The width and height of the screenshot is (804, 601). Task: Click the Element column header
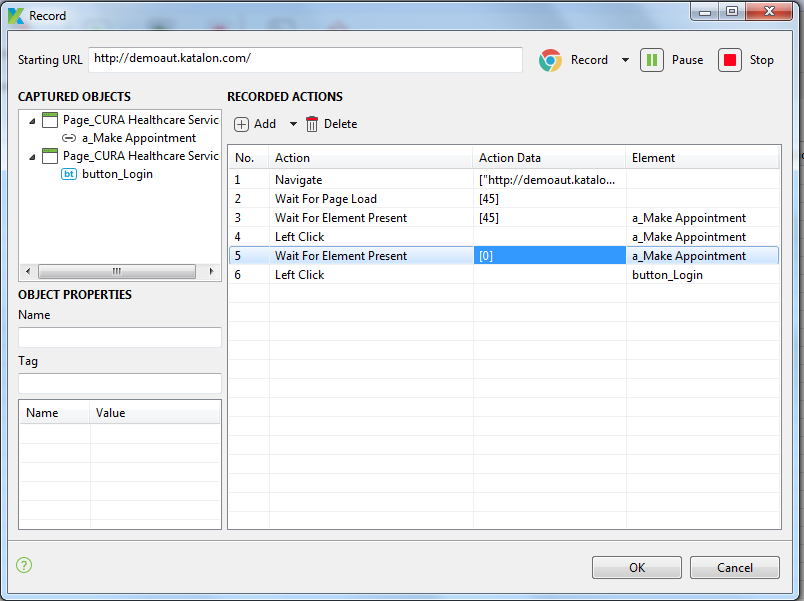click(702, 158)
